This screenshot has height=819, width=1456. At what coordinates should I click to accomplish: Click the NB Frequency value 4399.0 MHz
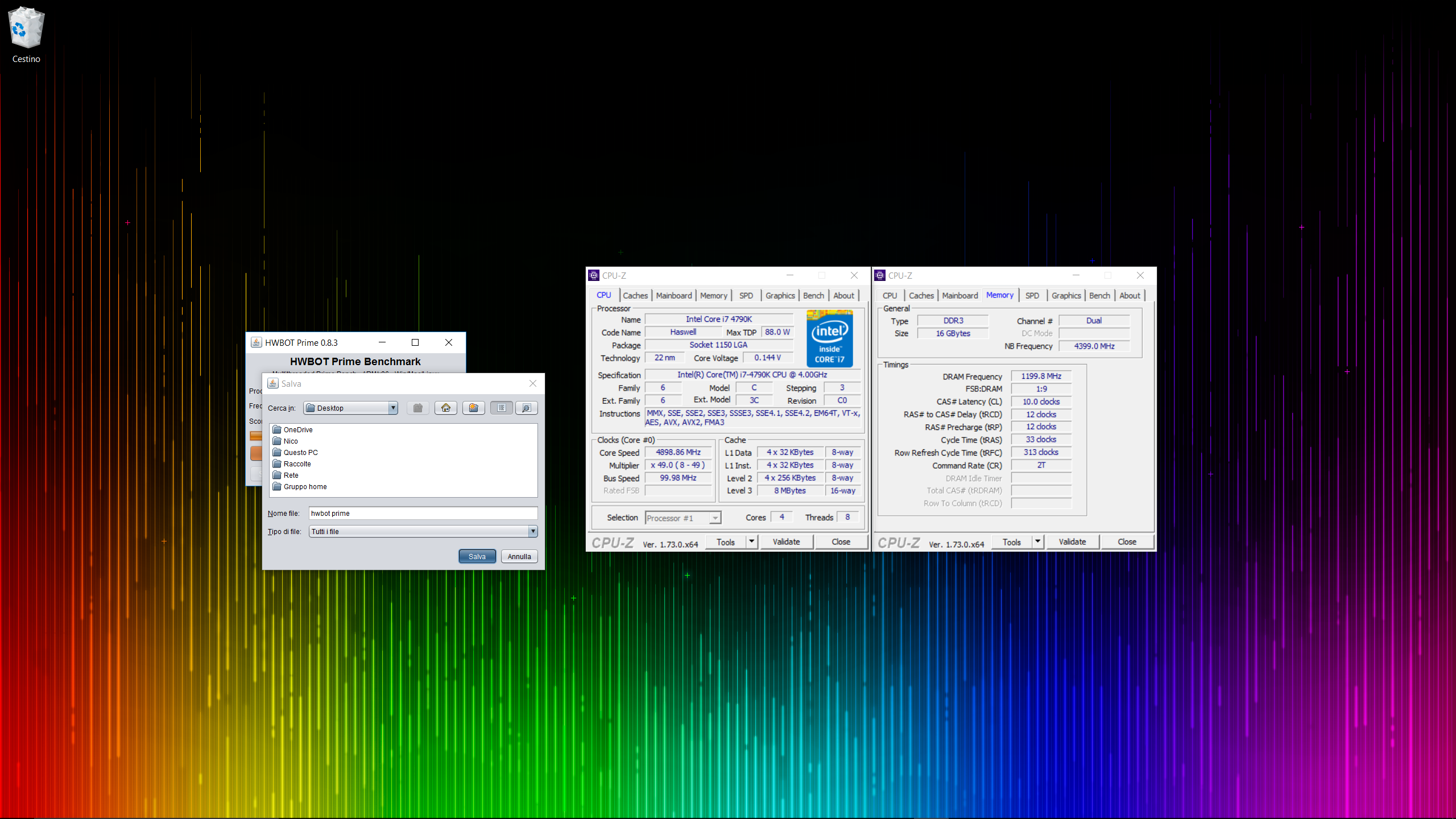(x=1094, y=346)
